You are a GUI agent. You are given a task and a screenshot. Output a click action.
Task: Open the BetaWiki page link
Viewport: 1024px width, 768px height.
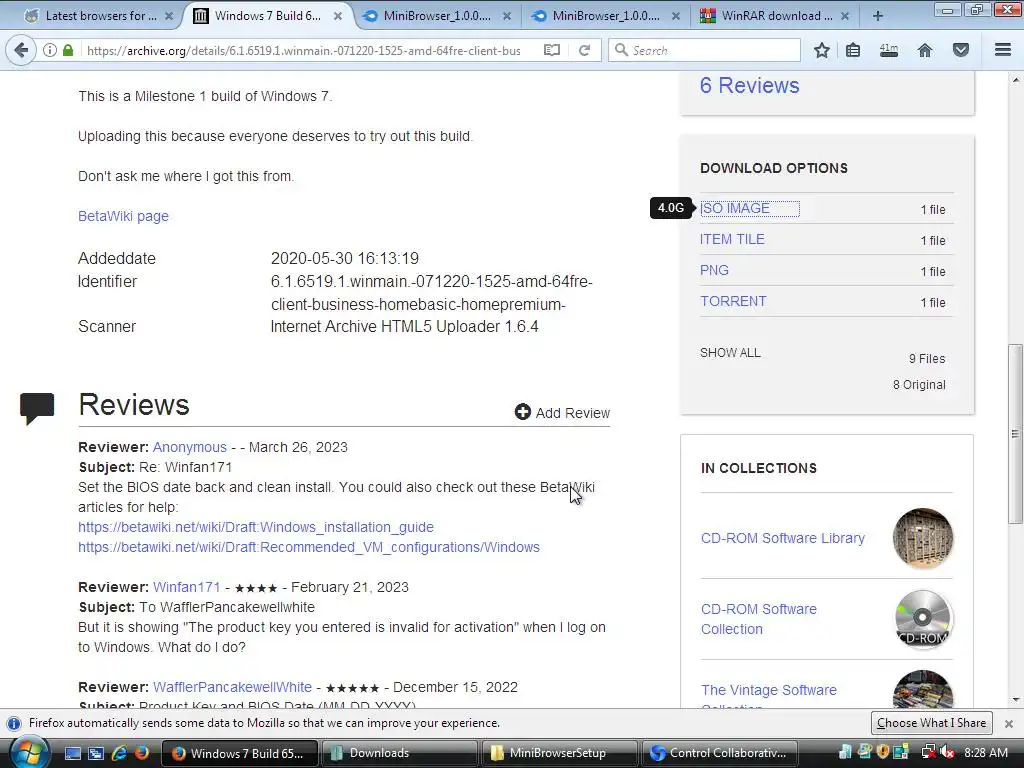pos(123,216)
